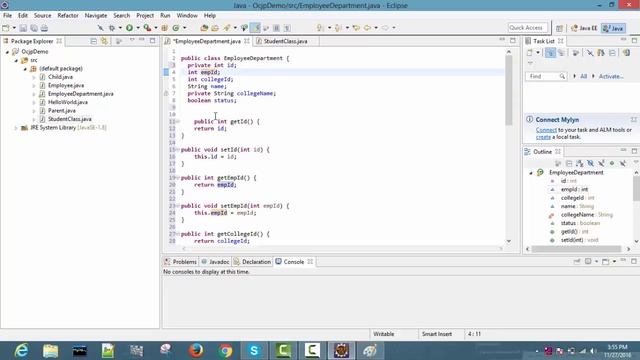
Task: Click the Activate... link in Task List
Action: (611, 76)
